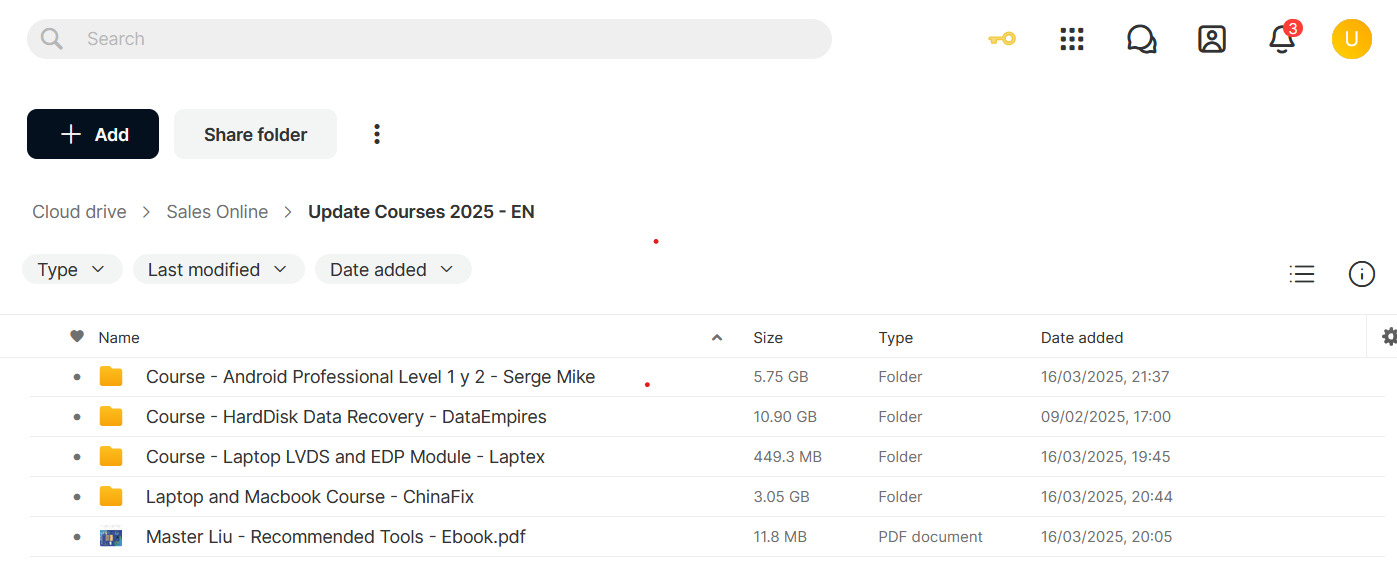Go to Cloud drive breadcrumb
This screenshot has width=1397, height=587.
(x=79, y=212)
